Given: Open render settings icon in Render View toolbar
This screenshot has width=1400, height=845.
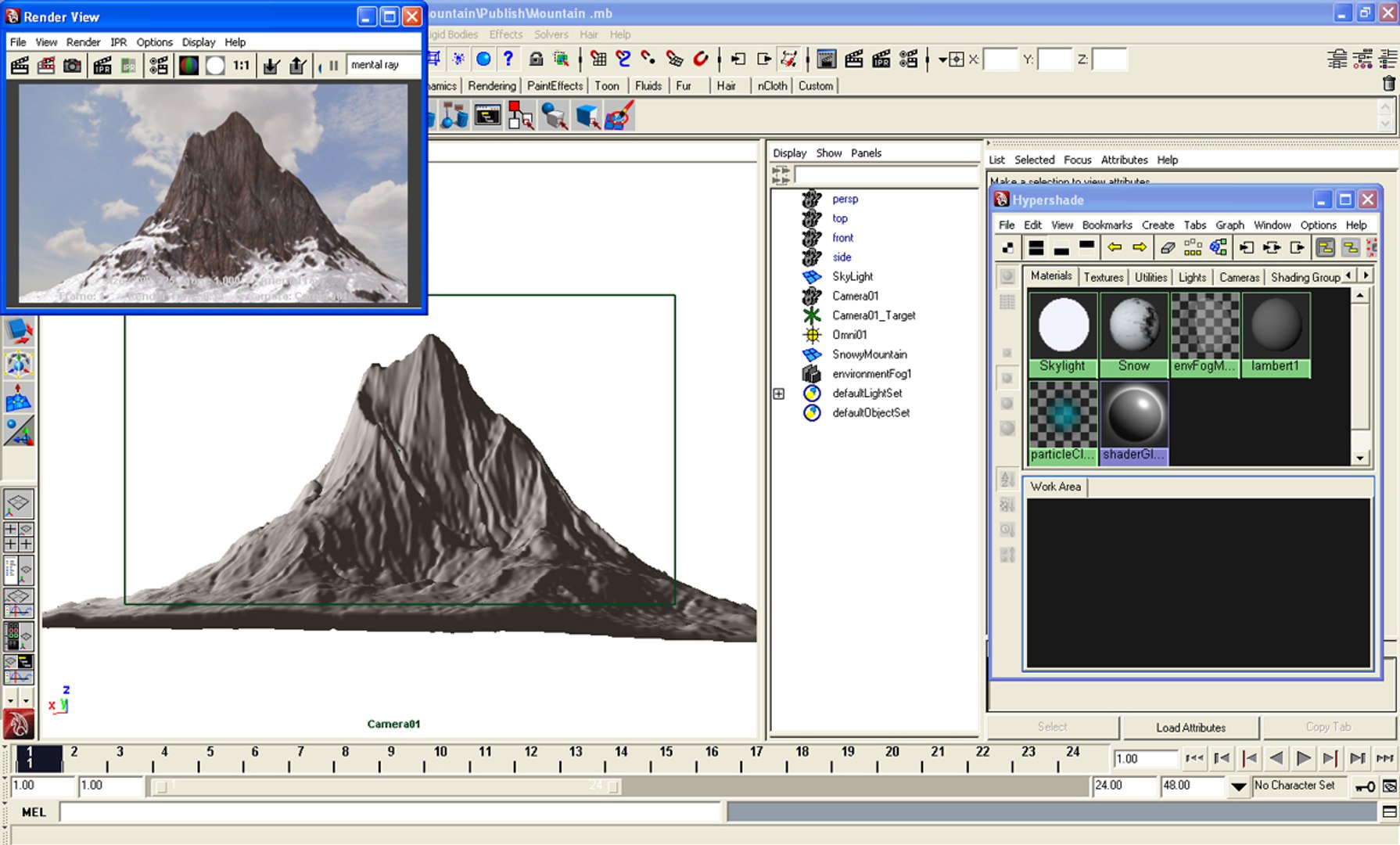Looking at the screenshot, I should [x=159, y=66].
